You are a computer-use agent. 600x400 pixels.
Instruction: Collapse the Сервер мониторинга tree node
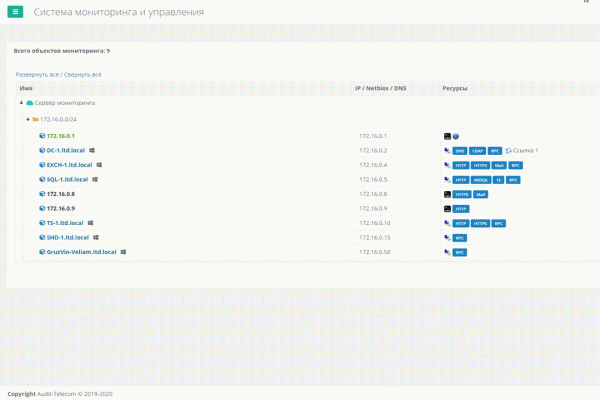pos(21,103)
